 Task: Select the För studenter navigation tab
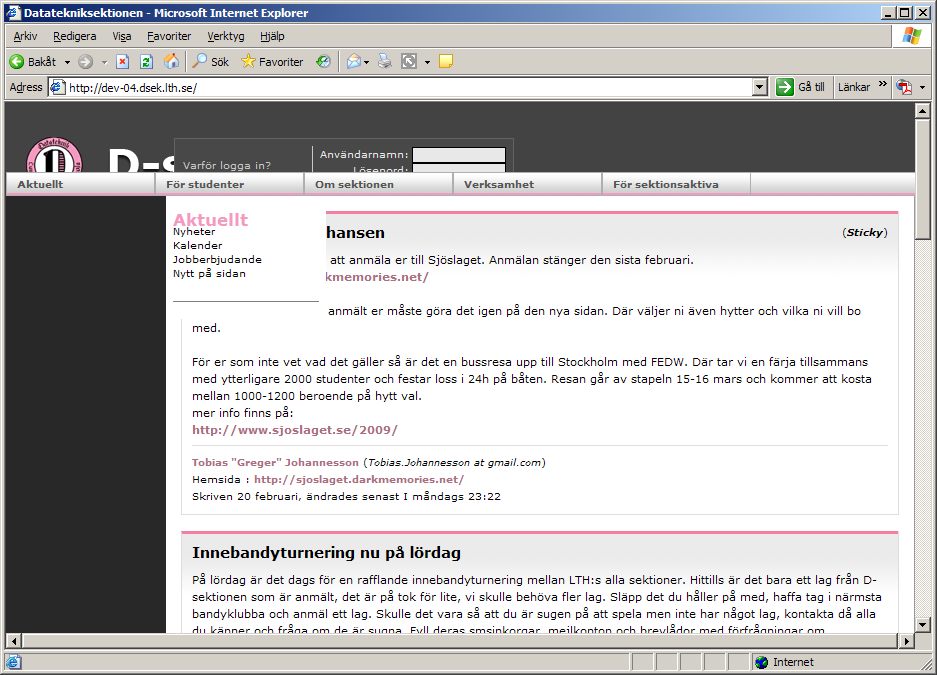pos(229,184)
